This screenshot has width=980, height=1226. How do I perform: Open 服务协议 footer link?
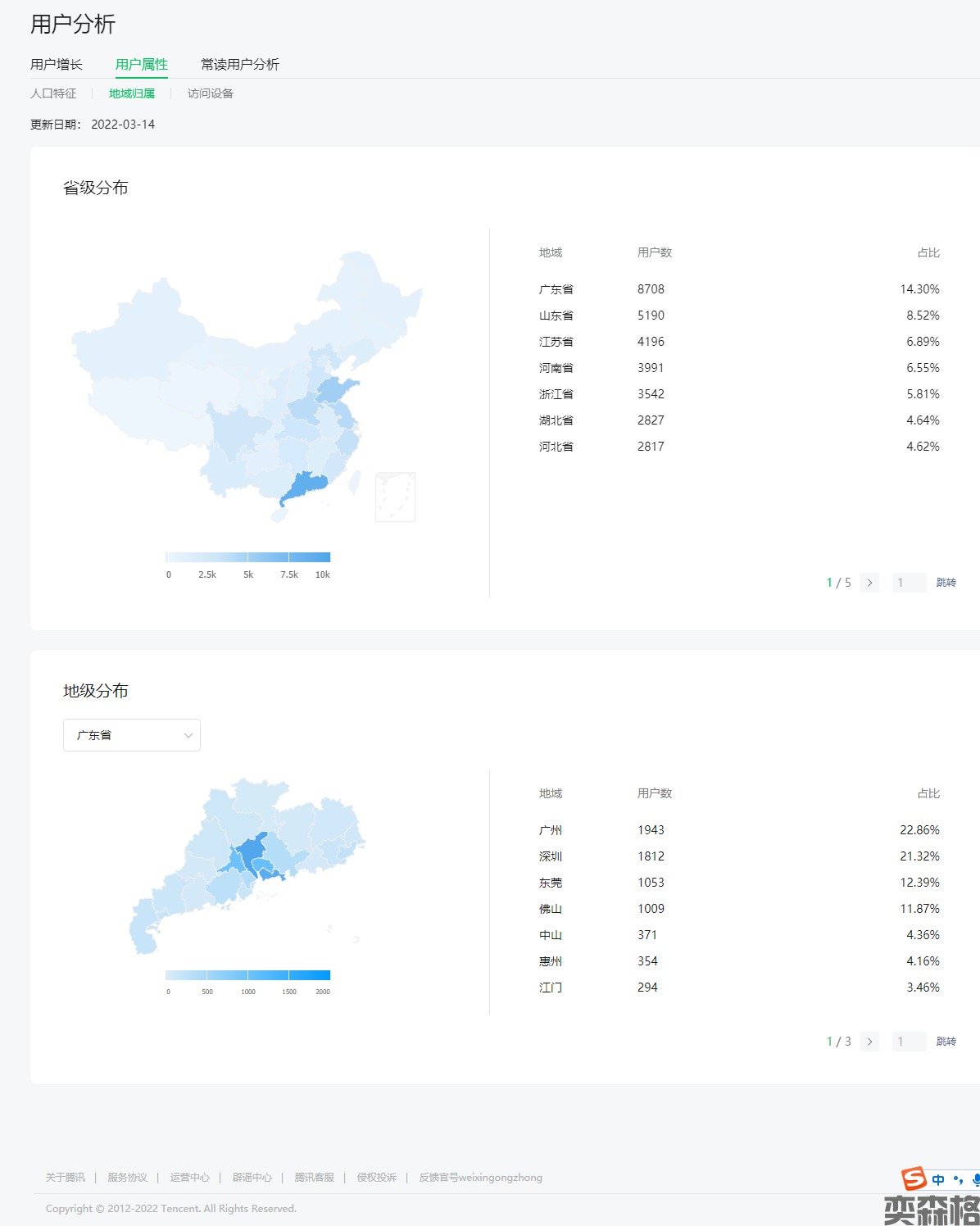coord(127,1178)
